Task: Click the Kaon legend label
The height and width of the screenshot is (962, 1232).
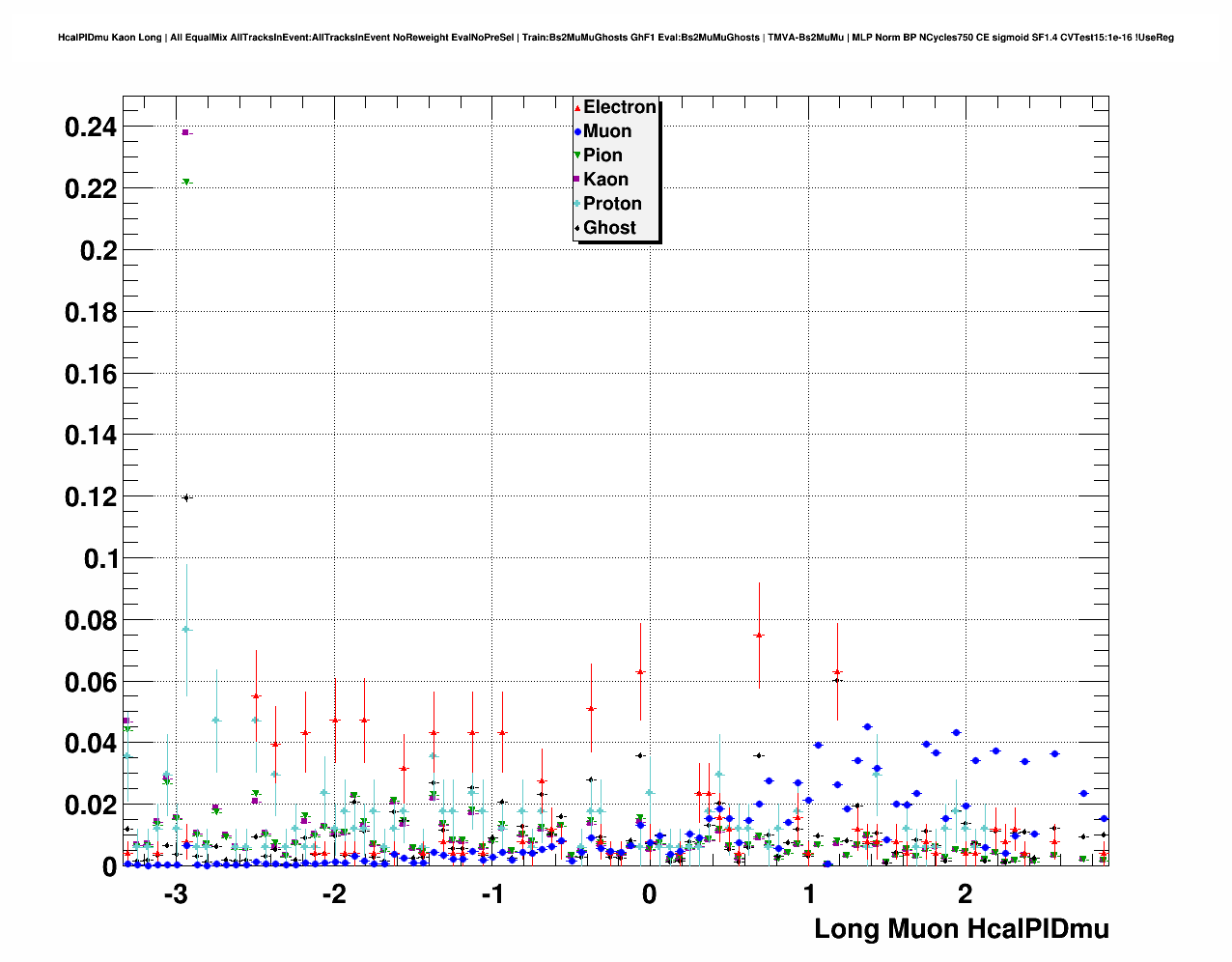Action: click(605, 180)
